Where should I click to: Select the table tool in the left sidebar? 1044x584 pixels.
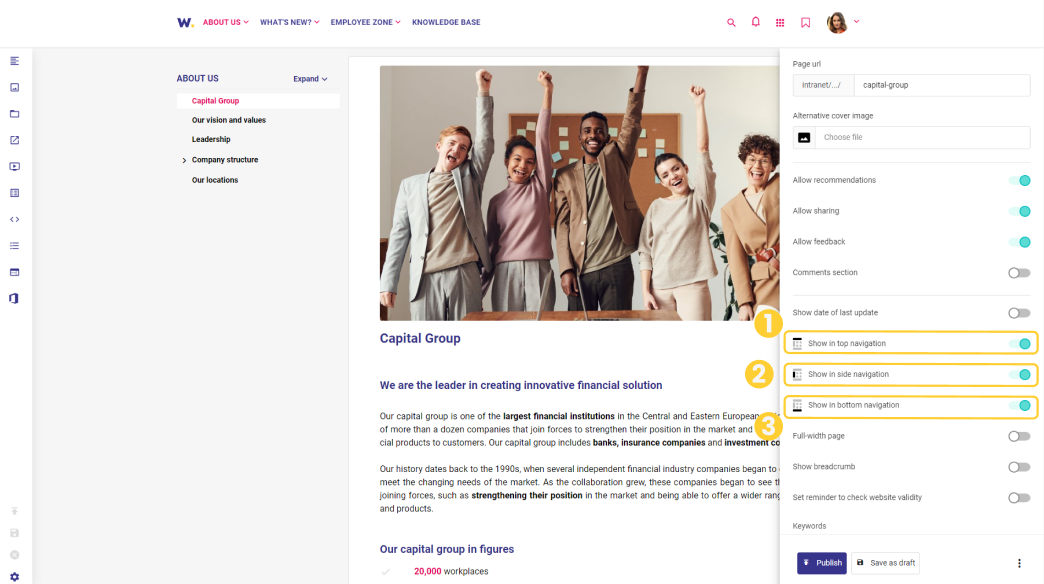tap(15, 193)
